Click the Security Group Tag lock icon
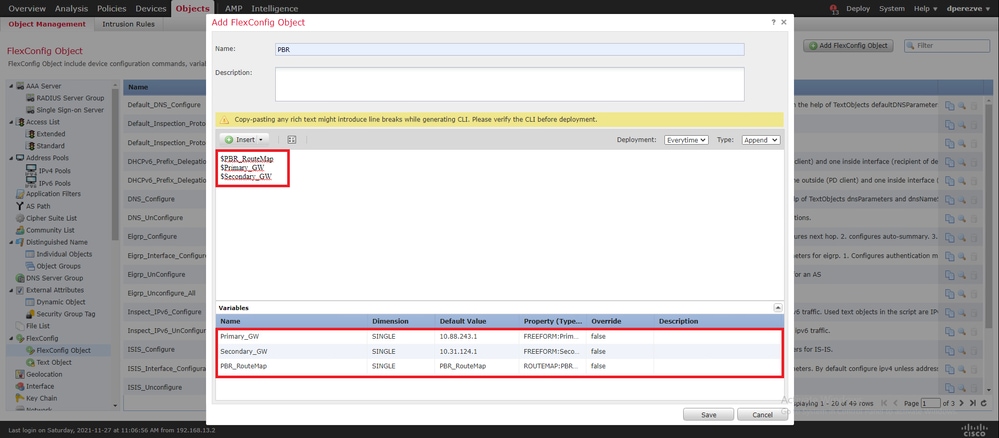999x438 pixels. 31,314
